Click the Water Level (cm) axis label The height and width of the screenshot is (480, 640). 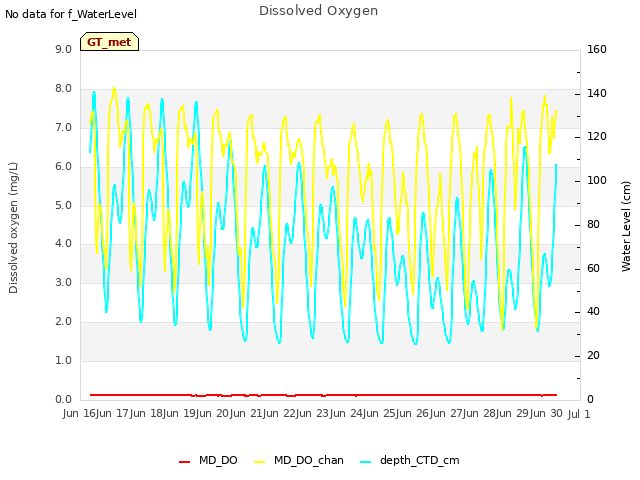626,227
